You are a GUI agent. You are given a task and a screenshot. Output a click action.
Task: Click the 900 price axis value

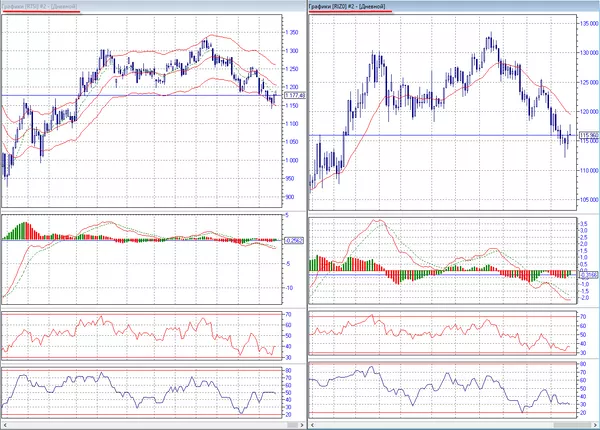(290, 197)
